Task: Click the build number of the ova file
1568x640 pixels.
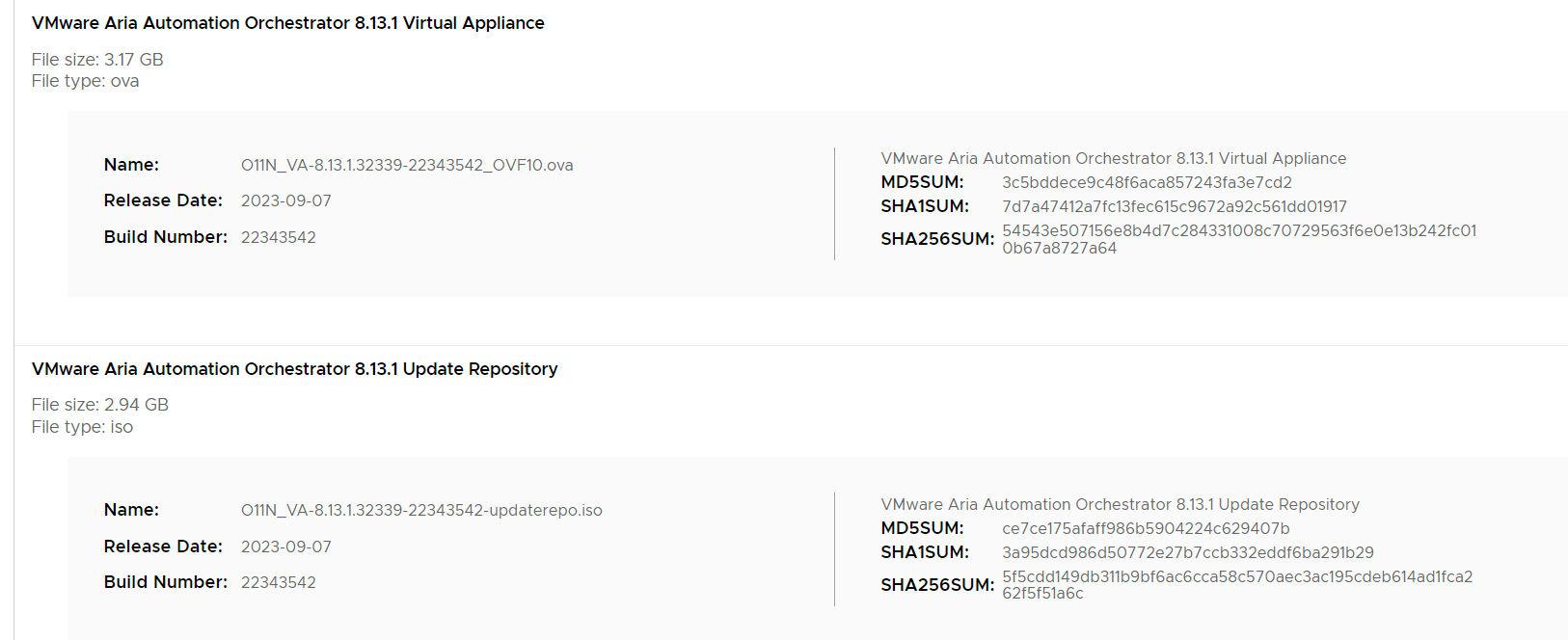Action: [278, 237]
